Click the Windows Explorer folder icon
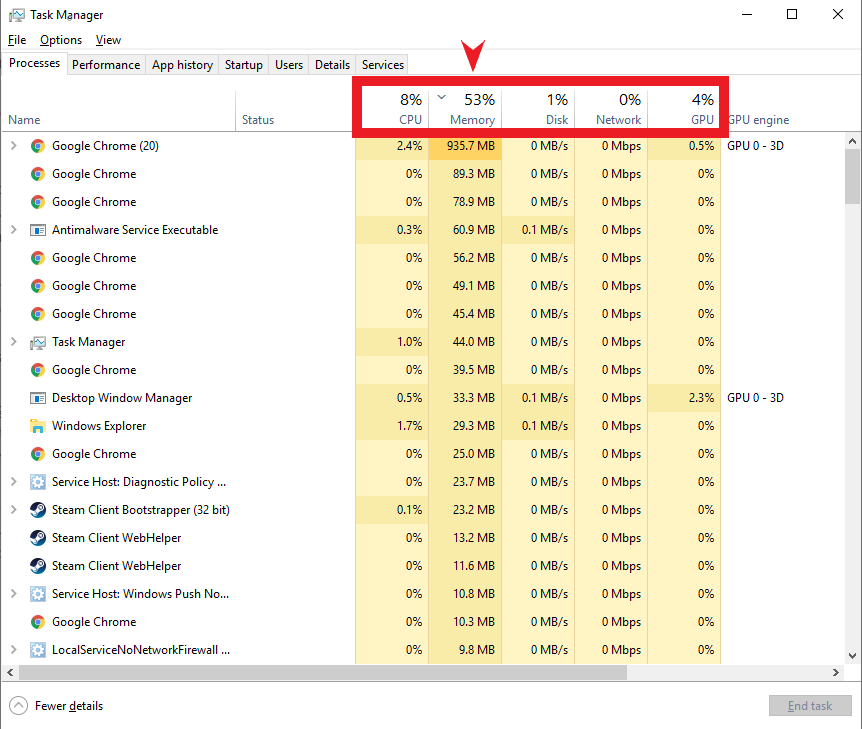 37,426
